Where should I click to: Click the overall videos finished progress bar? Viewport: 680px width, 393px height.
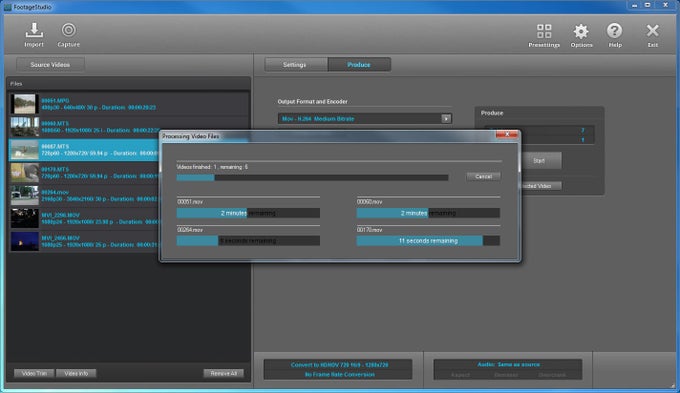pyautogui.click(x=312, y=177)
